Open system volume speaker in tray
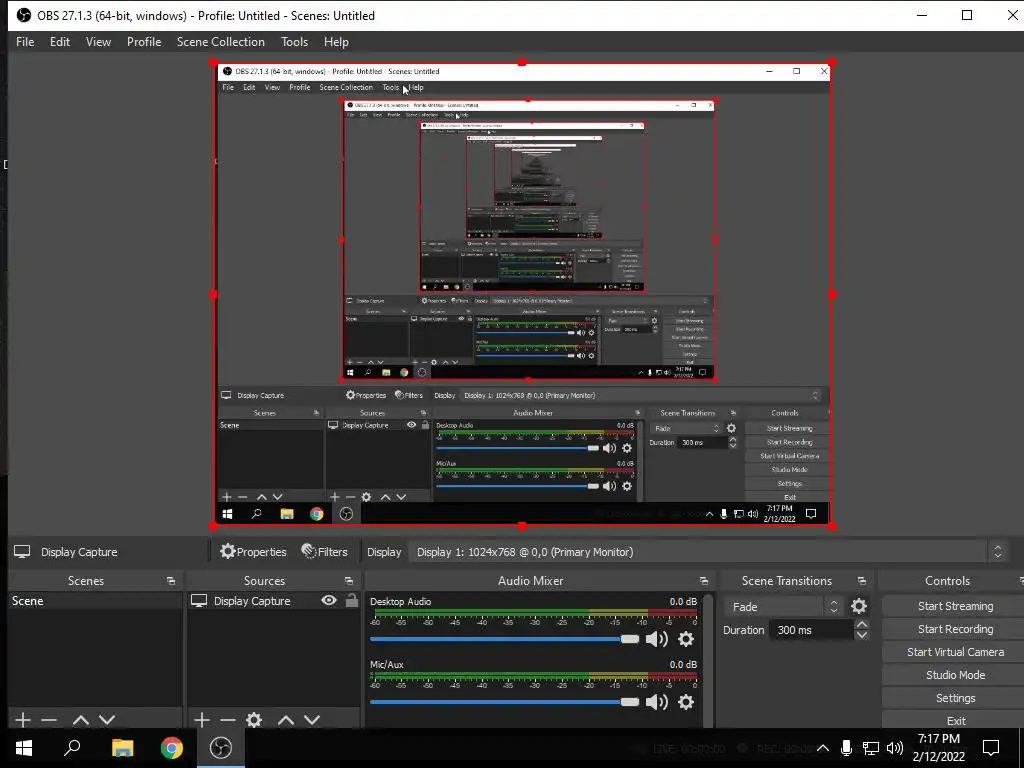This screenshot has width=1024, height=768. pyautogui.click(x=895, y=748)
